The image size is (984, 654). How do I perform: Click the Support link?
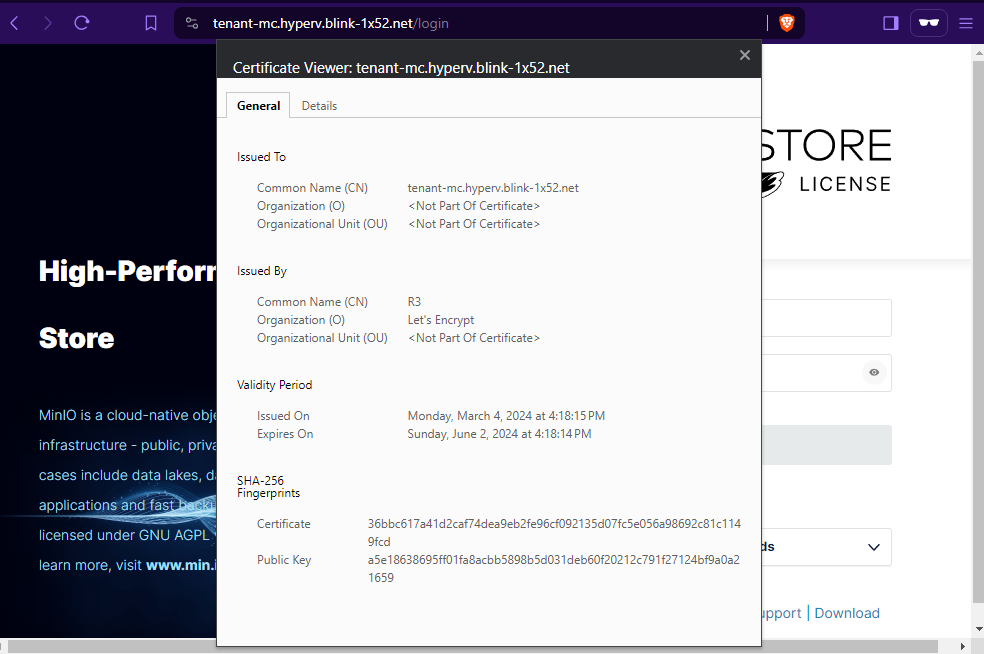tap(782, 613)
